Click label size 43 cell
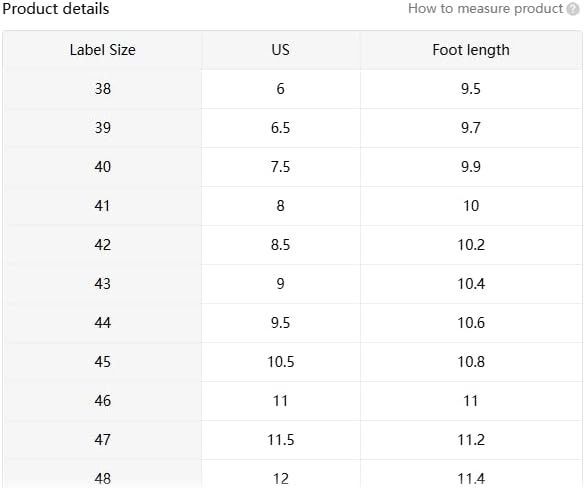 click(x=103, y=284)
